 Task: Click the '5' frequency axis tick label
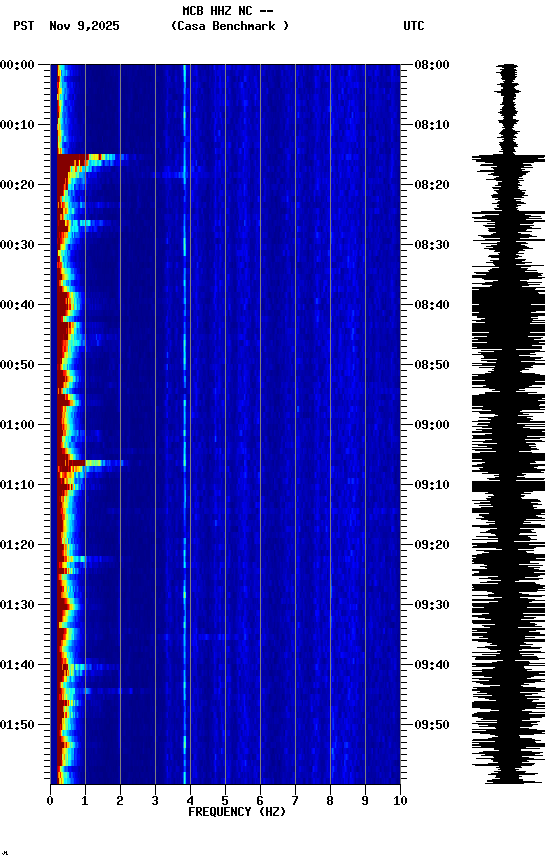(x=225, y=801)
